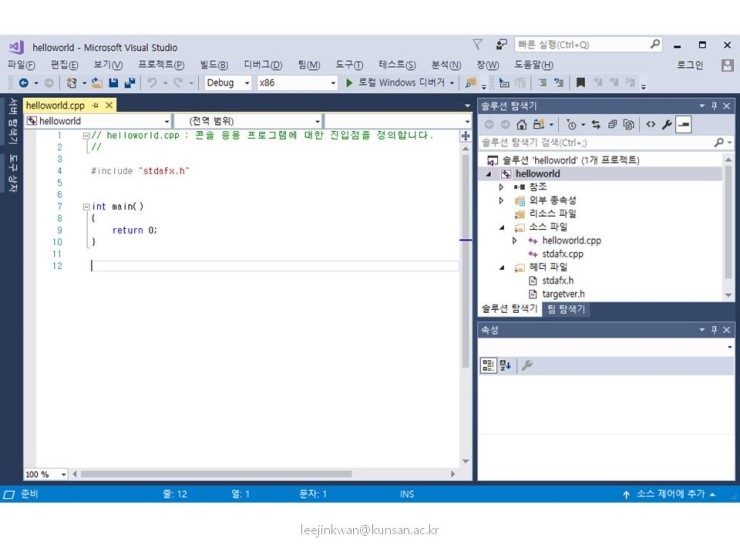Viewport: 740px width, 555px height.
Task: Select the helloworld.cpp editor tab
Action: pyautogui.click(x=55, y=105)
